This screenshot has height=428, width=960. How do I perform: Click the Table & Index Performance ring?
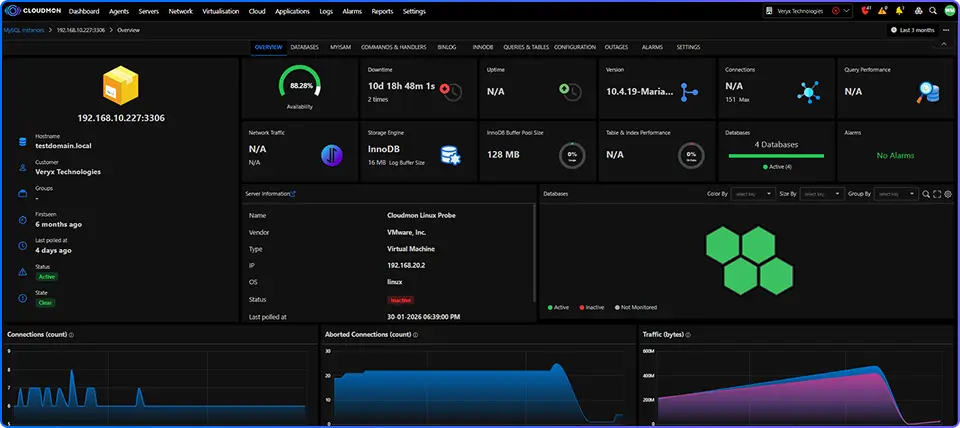click(691, 155)
